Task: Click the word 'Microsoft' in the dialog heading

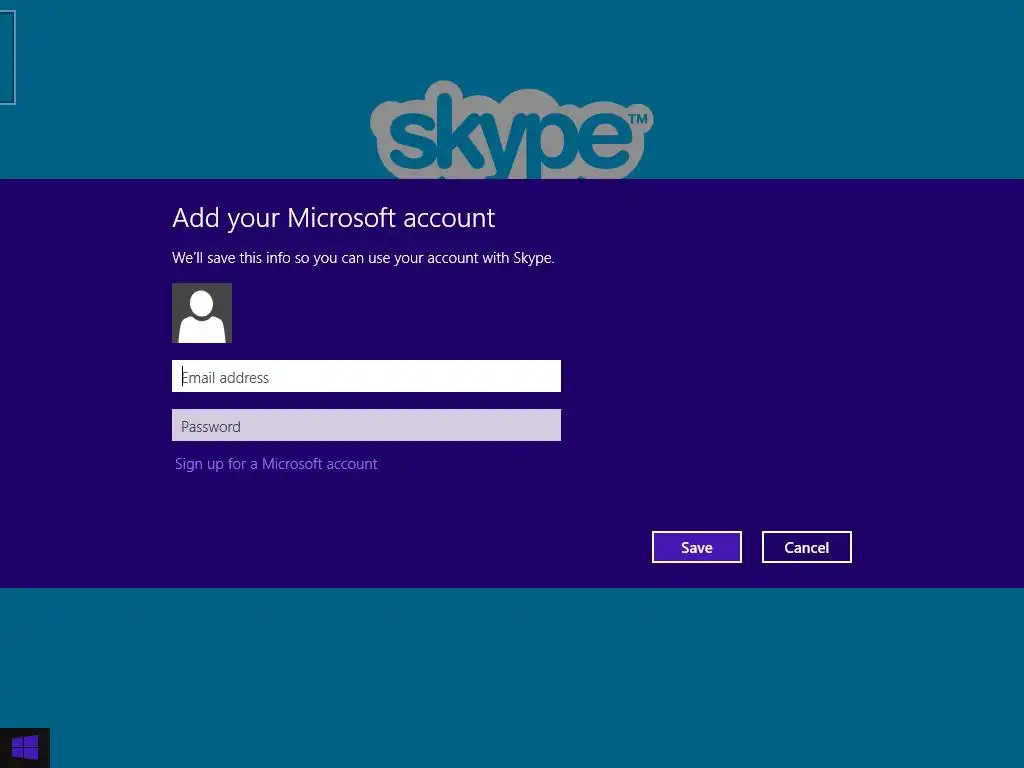Action: click(341, 217)
